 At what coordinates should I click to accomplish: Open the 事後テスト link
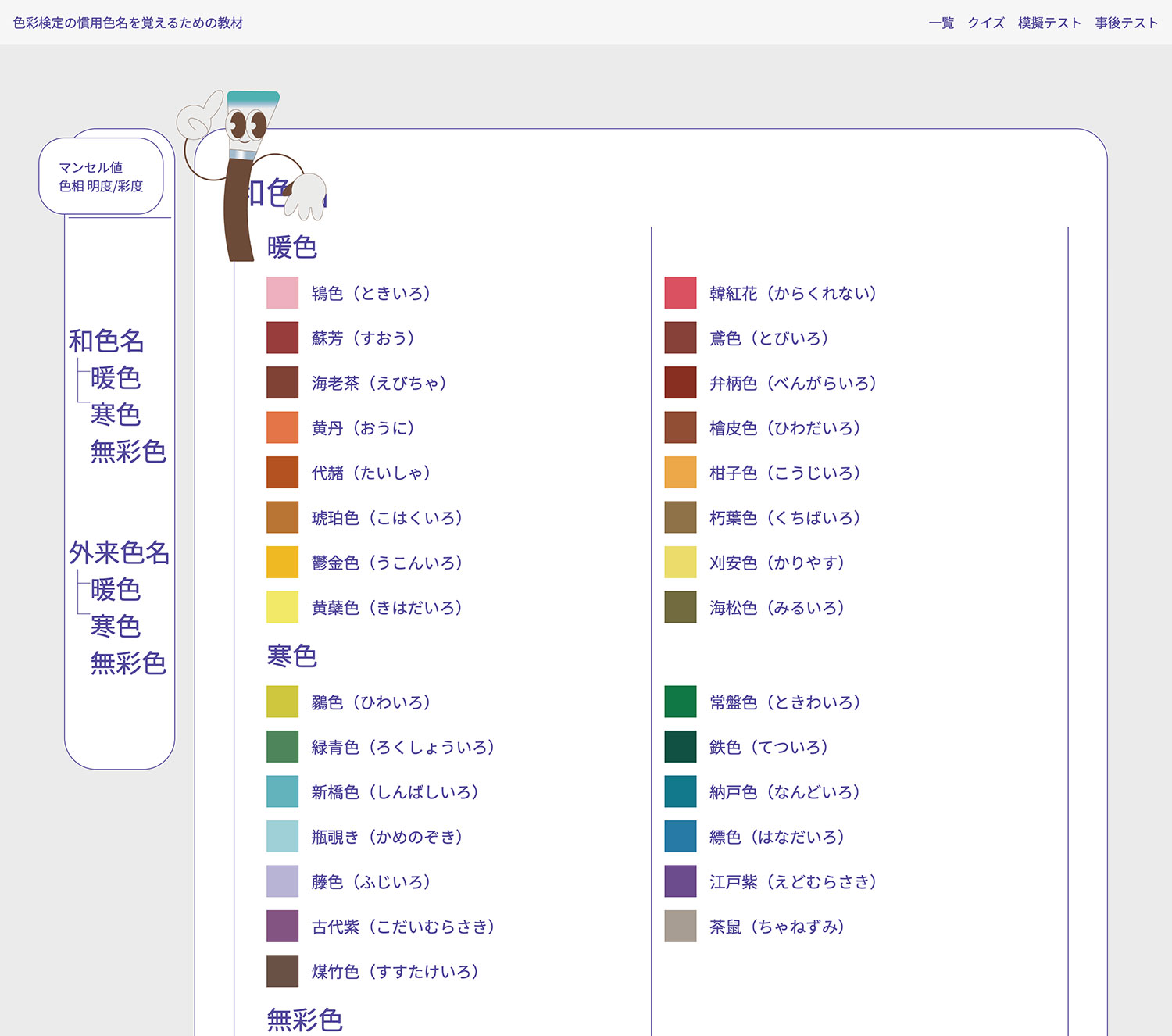pos(1126,23)
